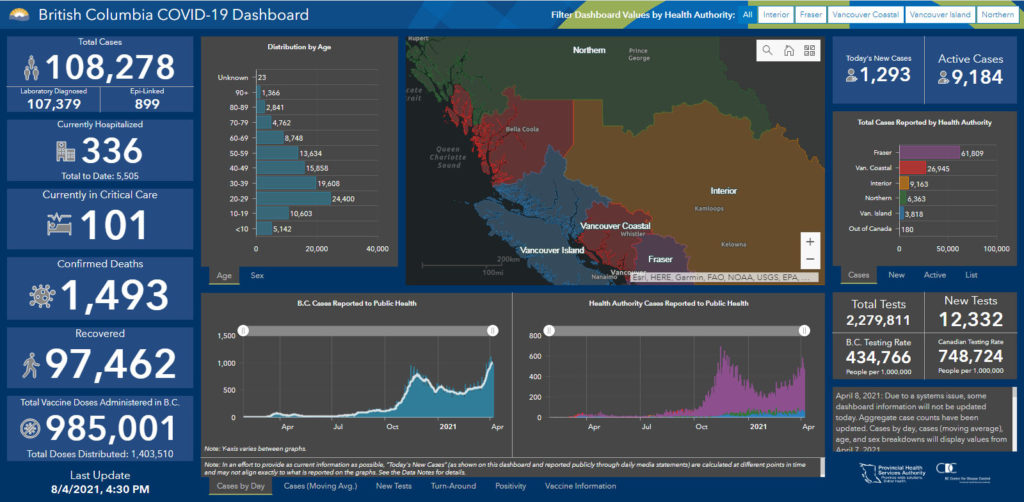1024x502 pixels.
Task: Click the hospital bed critical care icon
Action: click(60, 224)
